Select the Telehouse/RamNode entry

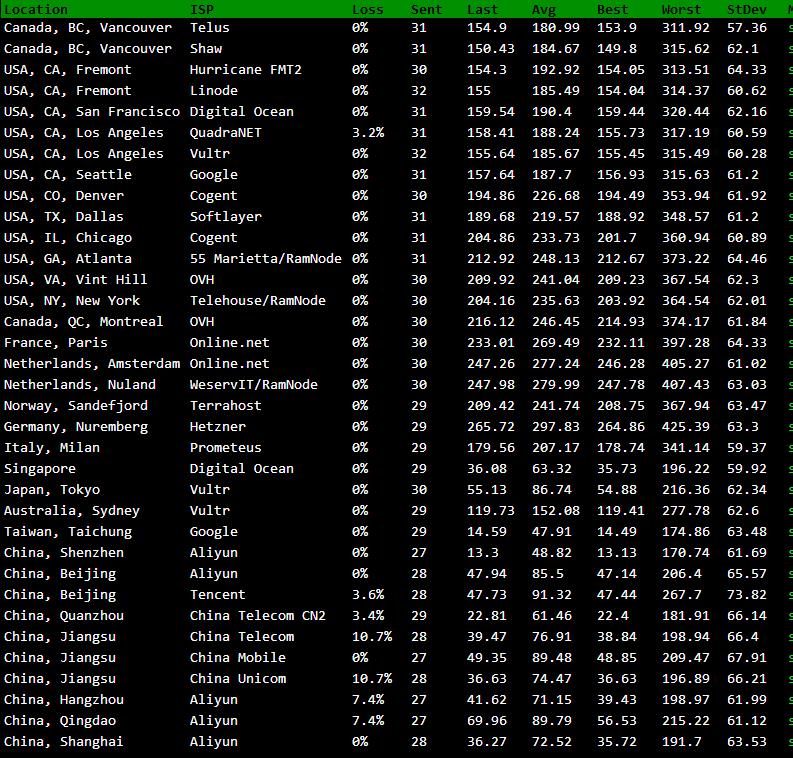click(x=257, y=300)
